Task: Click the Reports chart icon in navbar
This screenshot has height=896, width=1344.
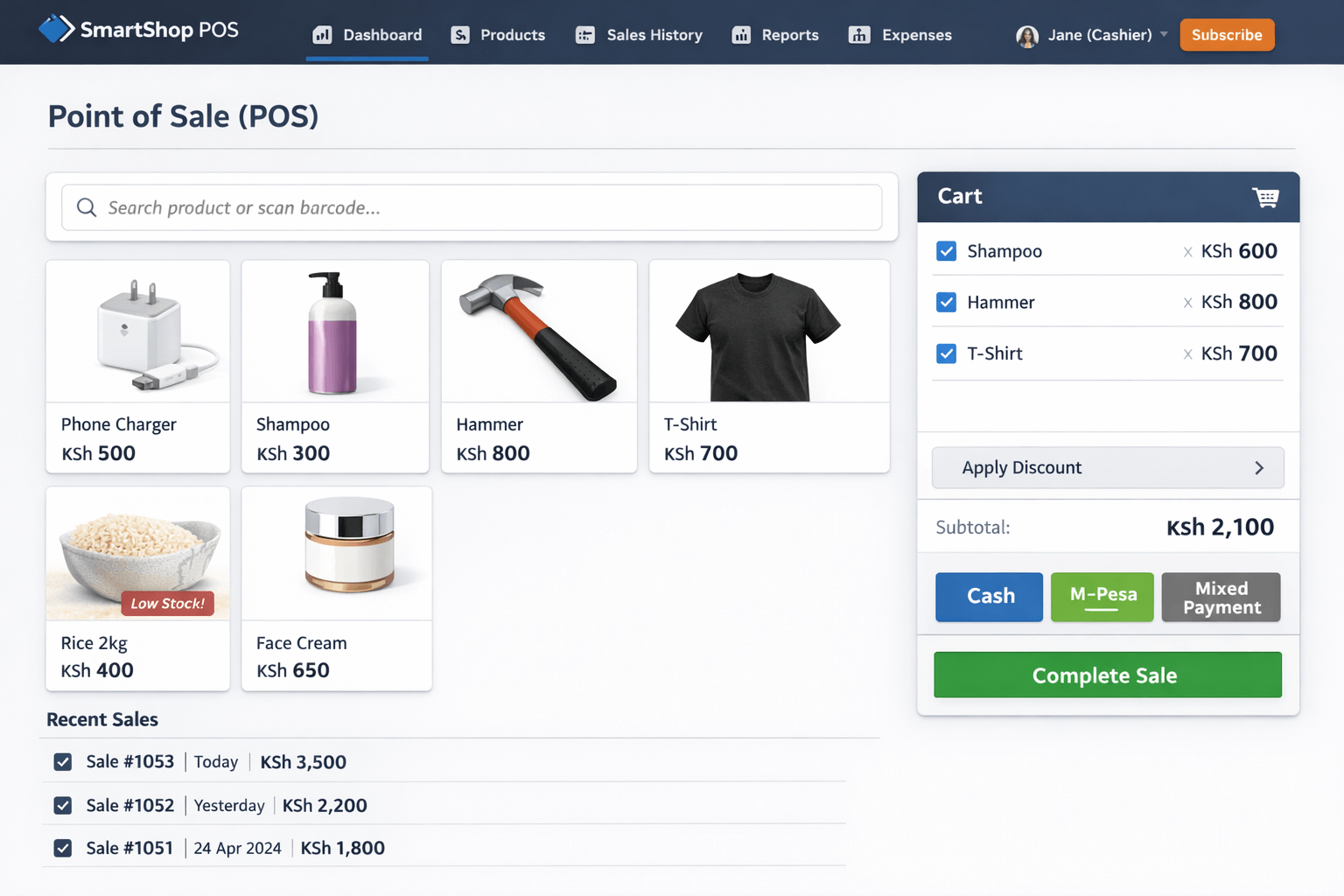Action: (x=741, y=35)
